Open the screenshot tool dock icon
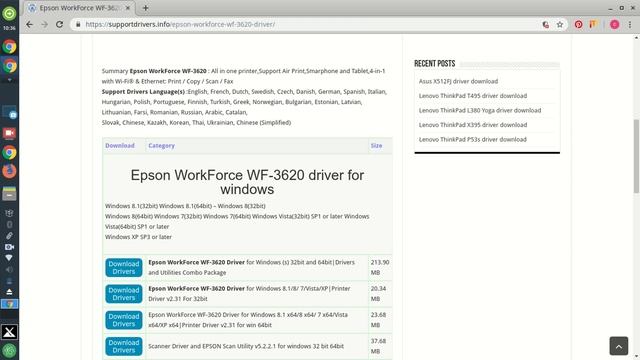This screenshot has height=360, width=640. (x=9, y=112)
